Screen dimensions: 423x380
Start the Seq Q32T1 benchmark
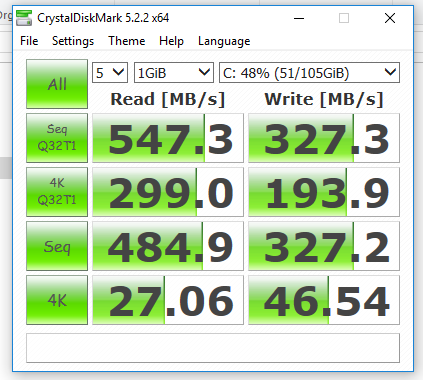[x=57, y=138]
